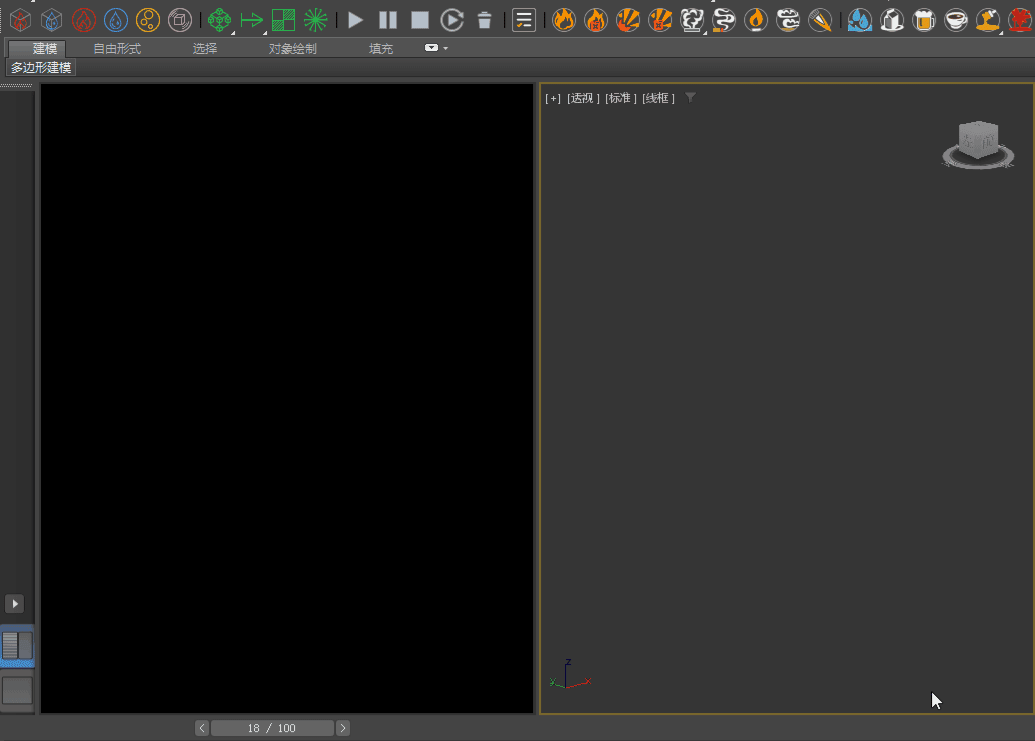1035x741 pixels.
Task: Click the gray cube-in-circle icon
Action: 180,20
